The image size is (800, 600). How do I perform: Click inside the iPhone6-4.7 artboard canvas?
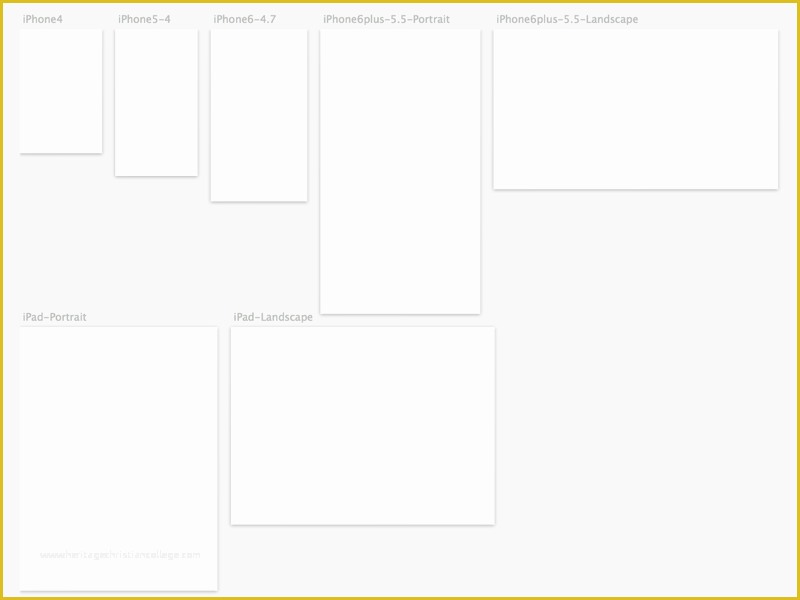[x=259, y=115]
